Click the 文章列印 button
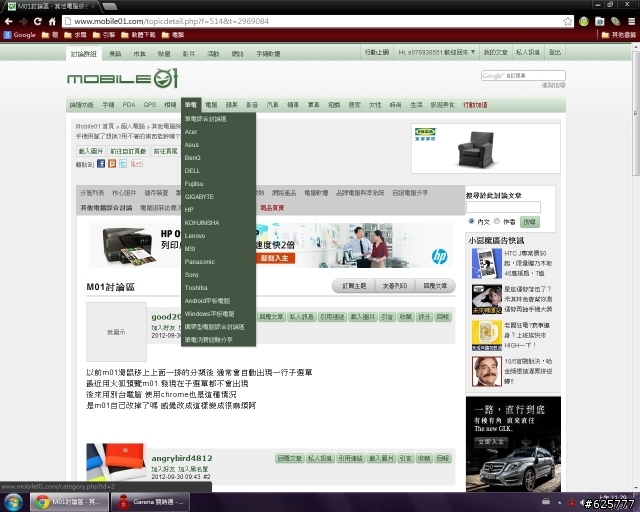 tap(395, 286)
